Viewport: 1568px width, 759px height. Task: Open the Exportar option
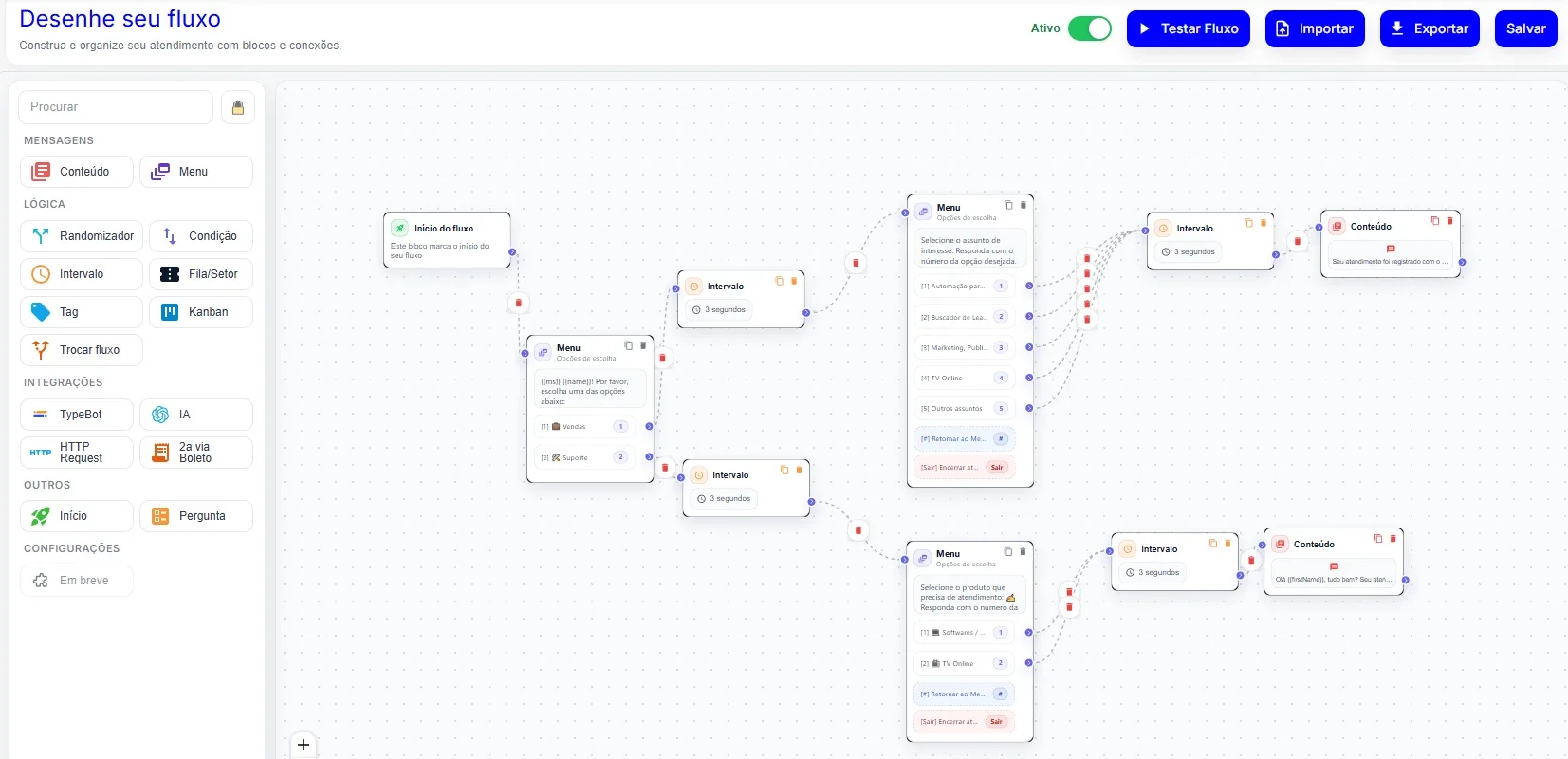tap(1430, 28)
